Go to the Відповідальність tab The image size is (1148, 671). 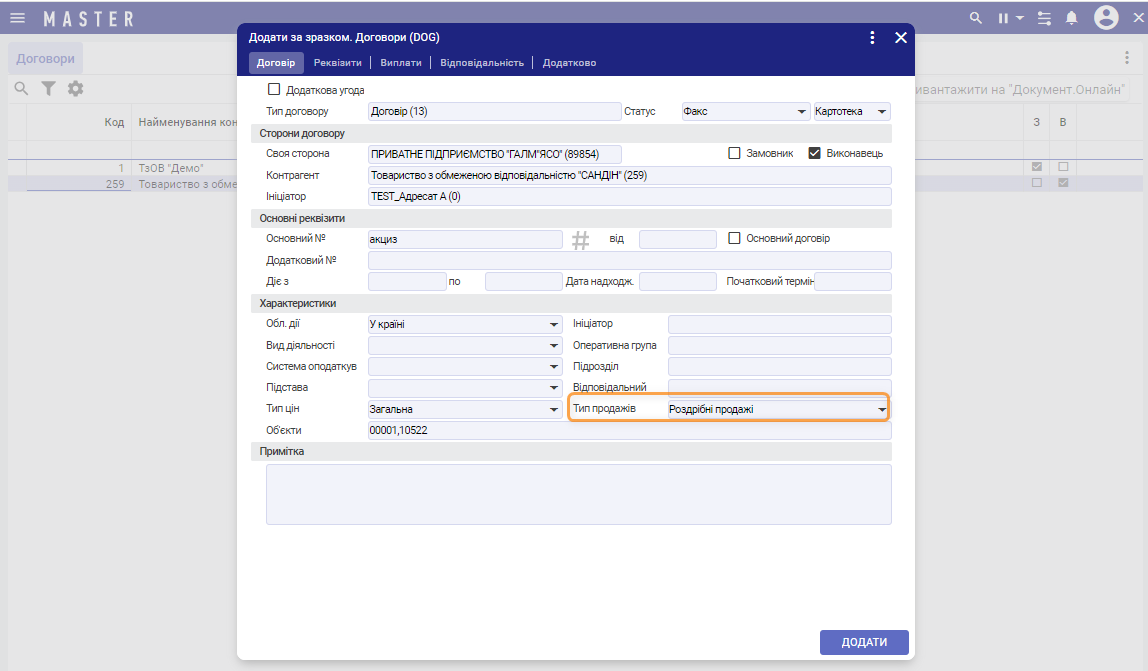482,62
